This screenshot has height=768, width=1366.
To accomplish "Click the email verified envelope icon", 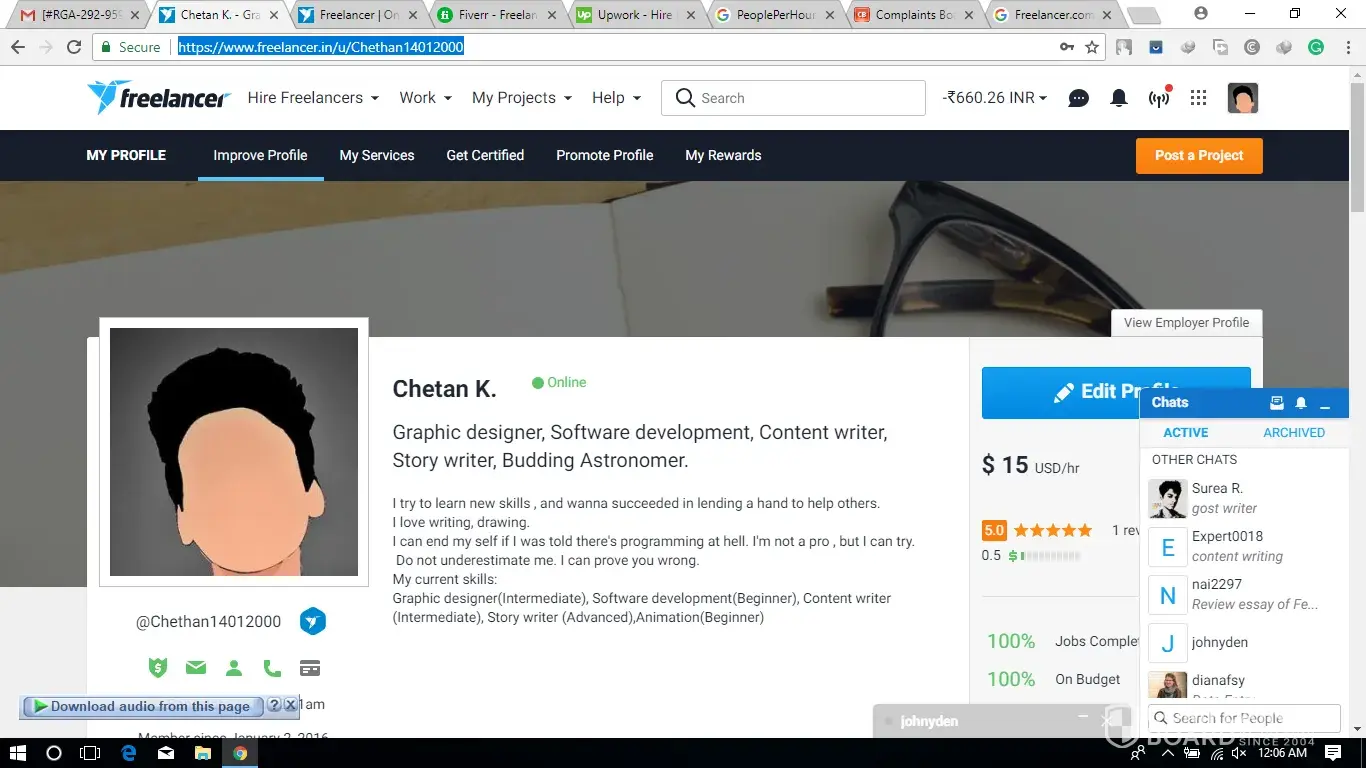I will [196, 668].
